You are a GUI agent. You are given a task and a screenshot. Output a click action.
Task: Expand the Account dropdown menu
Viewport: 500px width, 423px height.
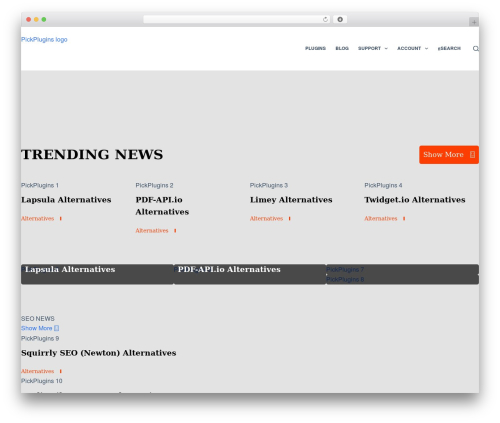tap(412, 49)
